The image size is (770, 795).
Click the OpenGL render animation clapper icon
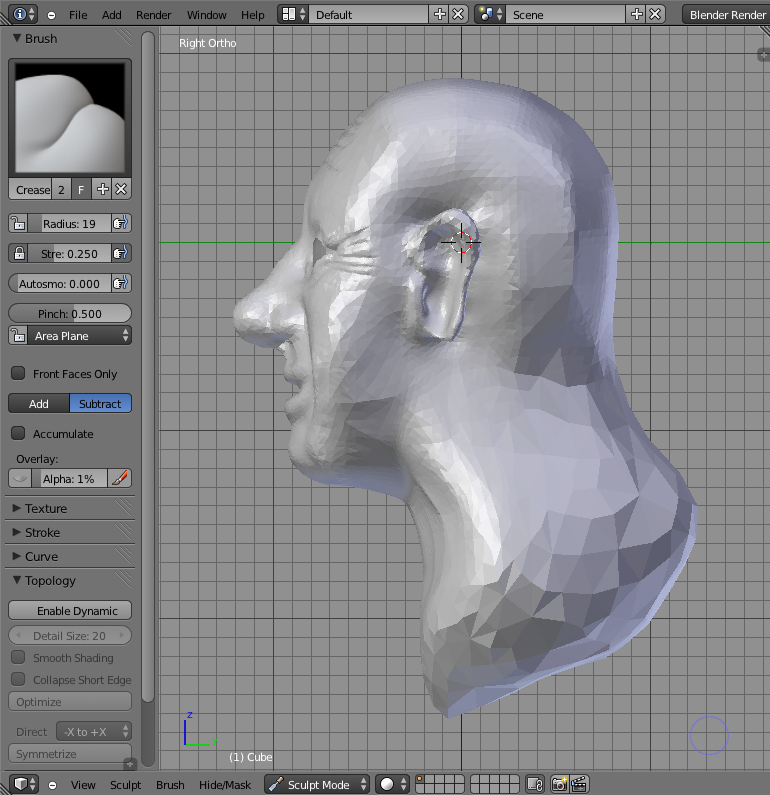[578, 785]
